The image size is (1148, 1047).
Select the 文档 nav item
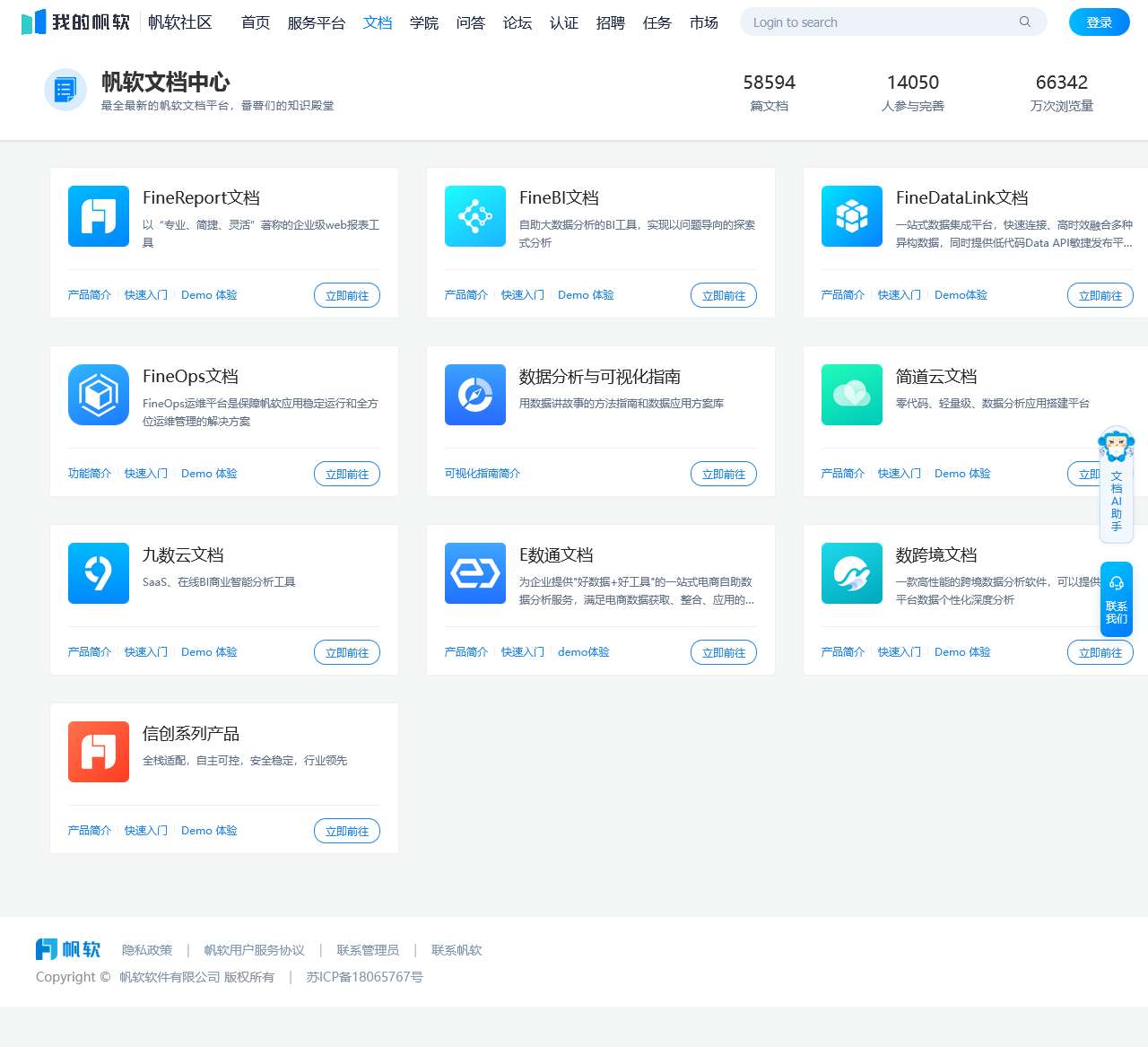pyautogui.click(x=378, y=22)
